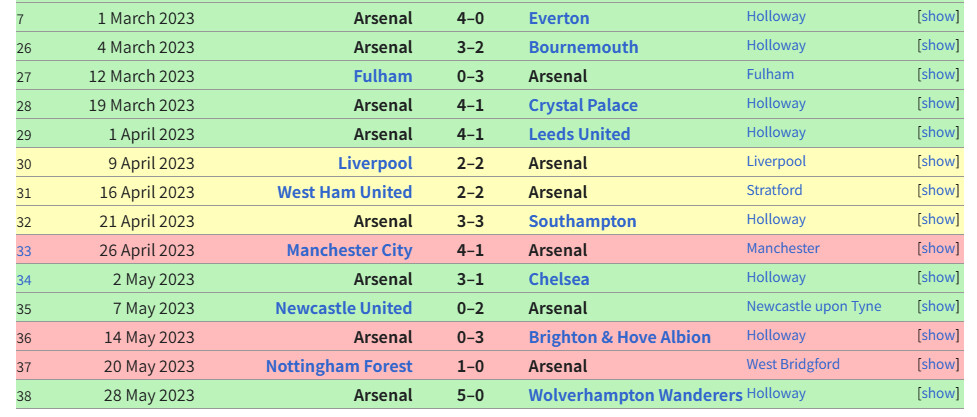The image size is (977, 417).
Task: Expand the Nottingham Forest match details
Action: tap(939, 364)
